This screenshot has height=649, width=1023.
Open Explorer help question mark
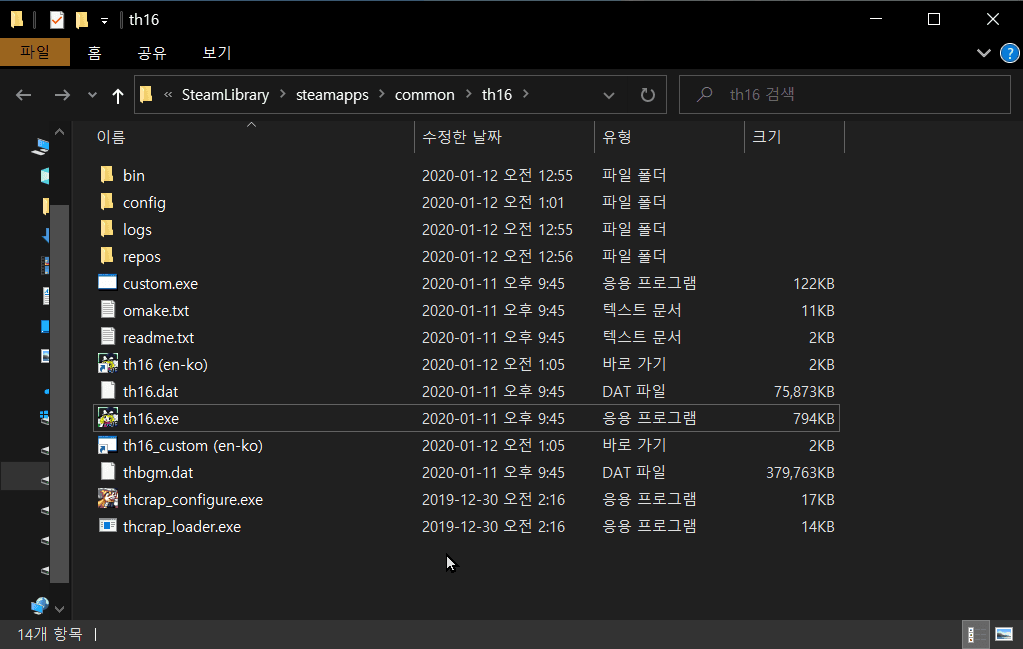tap(1009, 53)
